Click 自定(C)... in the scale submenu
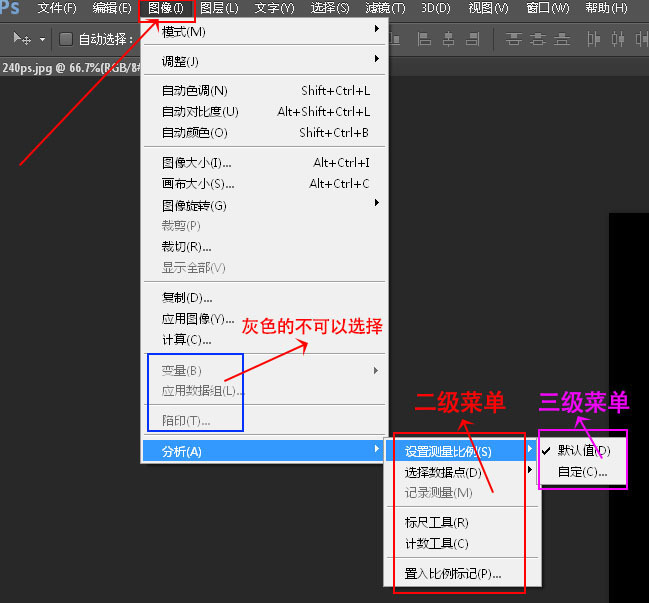Image resolution: width=649 pixels, height=603 pixels. click(583, 471)
